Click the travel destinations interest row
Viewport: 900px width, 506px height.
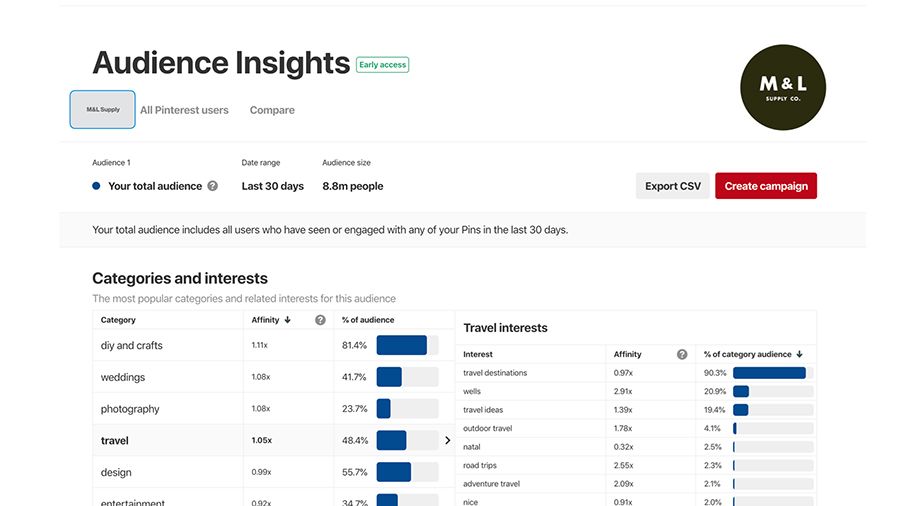[x=495, y=373]
